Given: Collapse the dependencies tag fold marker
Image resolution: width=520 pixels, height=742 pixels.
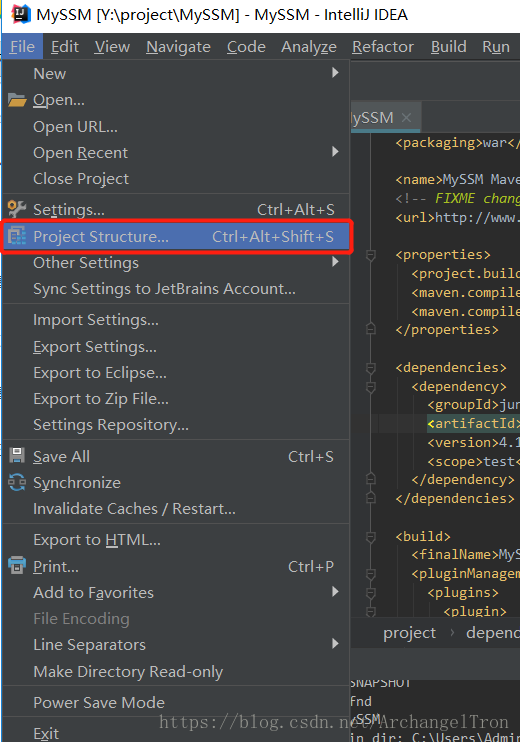Looking at the screenshot, I should pos(371,368).
